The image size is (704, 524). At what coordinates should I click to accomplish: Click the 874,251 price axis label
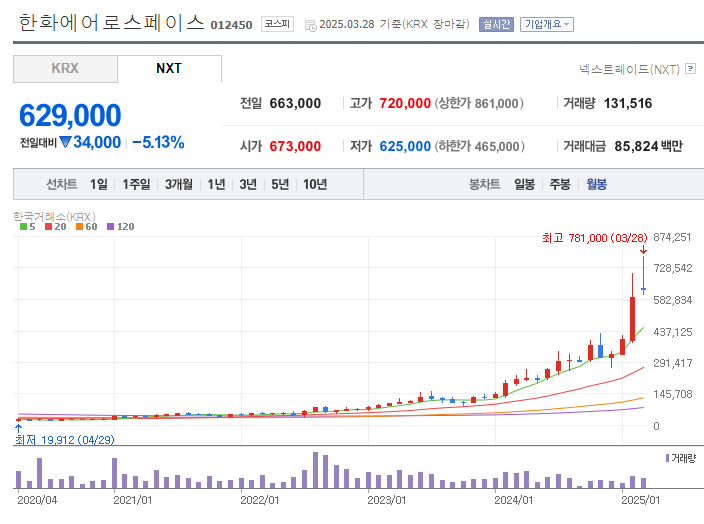pyautogui.click(x=672, y=237)
